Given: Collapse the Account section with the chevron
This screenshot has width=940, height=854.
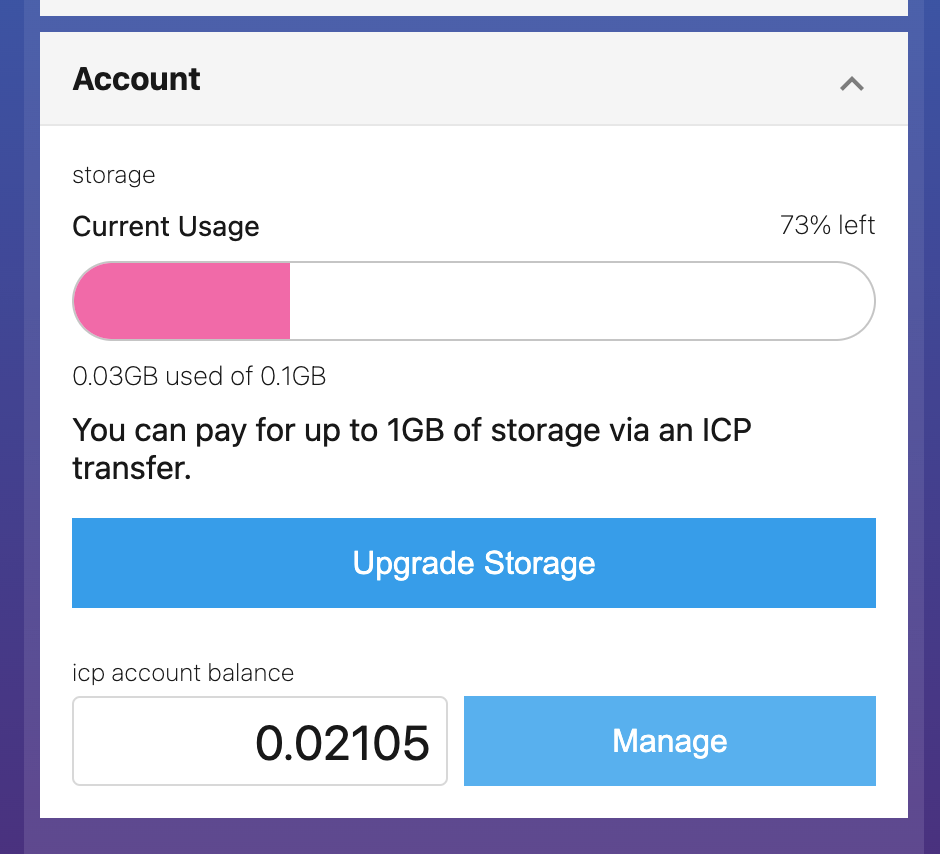Looking at the screenshot, I should [851, 83].
